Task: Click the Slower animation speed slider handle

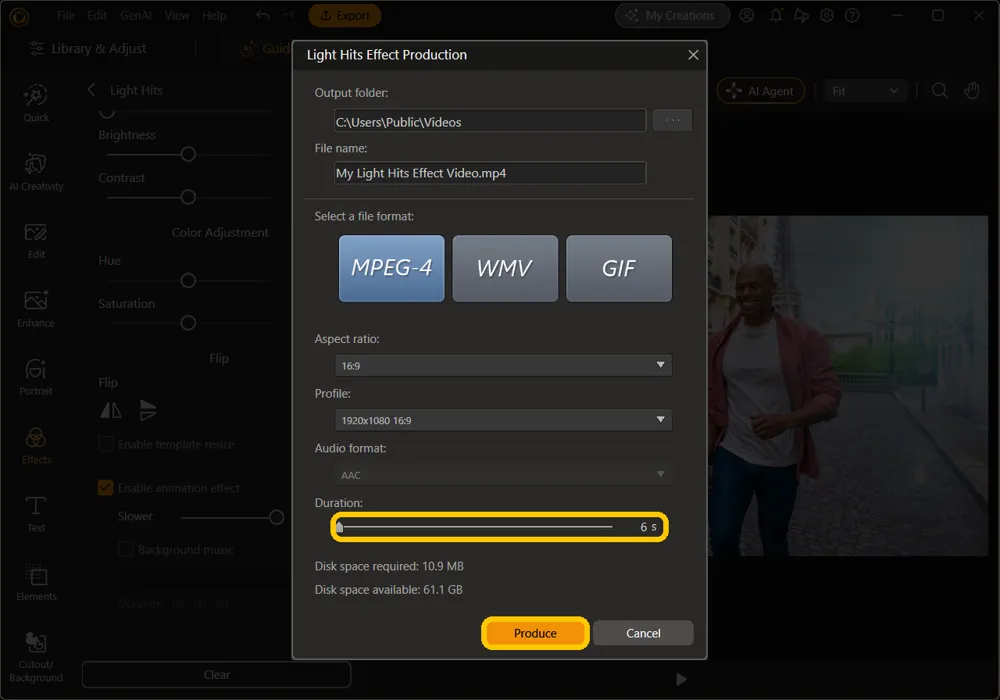Action: point(276,517)
